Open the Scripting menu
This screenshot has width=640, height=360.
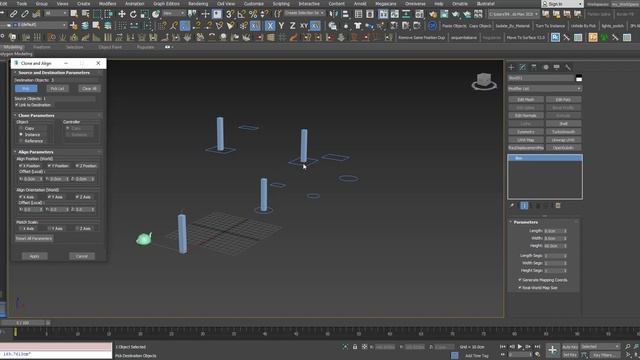point(281,3)
